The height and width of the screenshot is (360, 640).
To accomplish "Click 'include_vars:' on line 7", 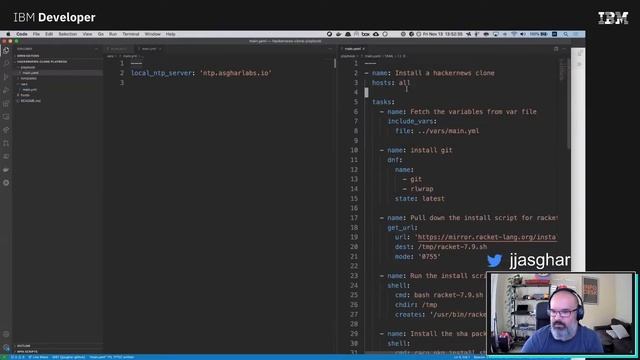I will 412,121.
